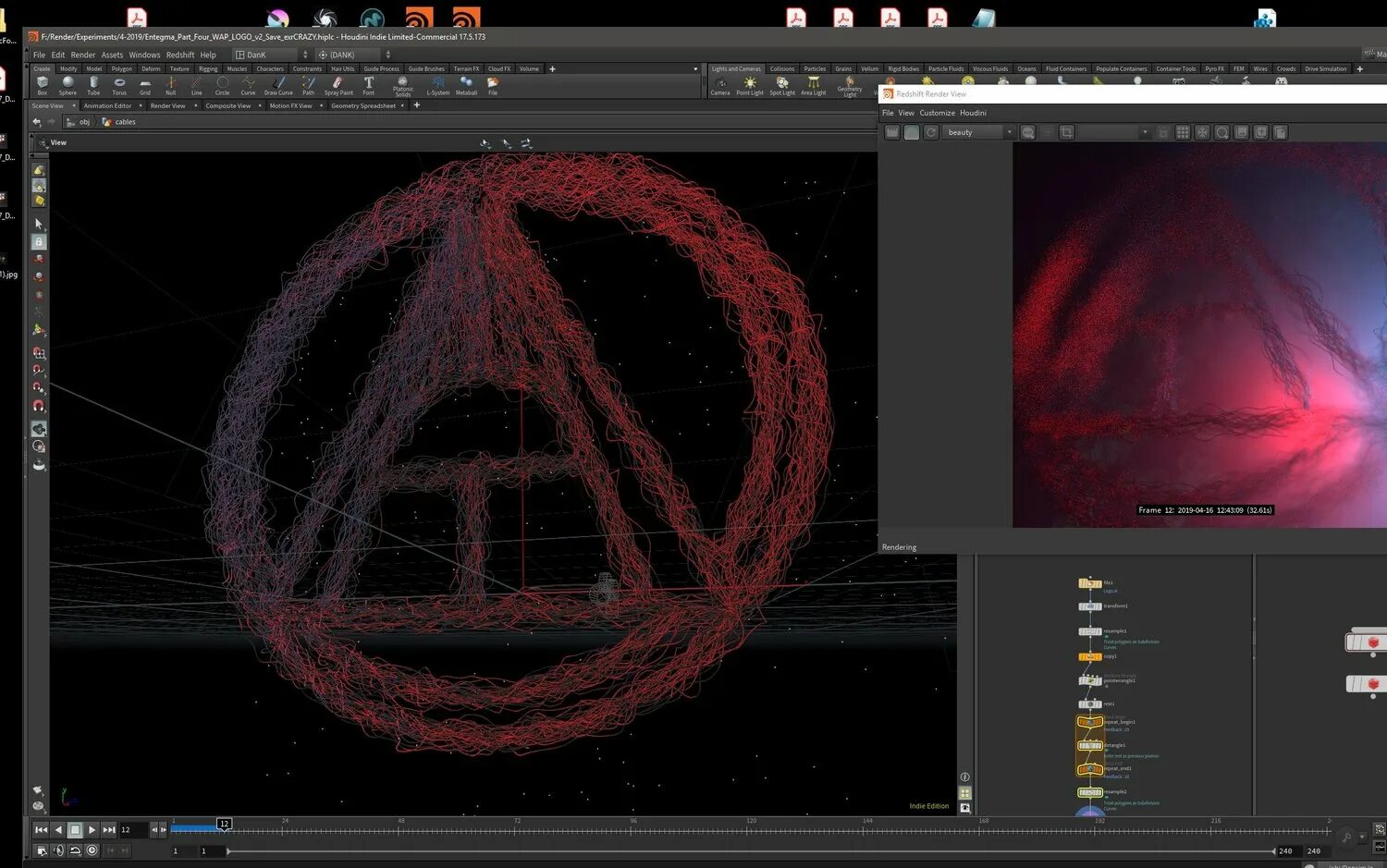This screenshot has width=1387, height=868.
Task: Select the Torus shelf tool
Action: point(119,85)
